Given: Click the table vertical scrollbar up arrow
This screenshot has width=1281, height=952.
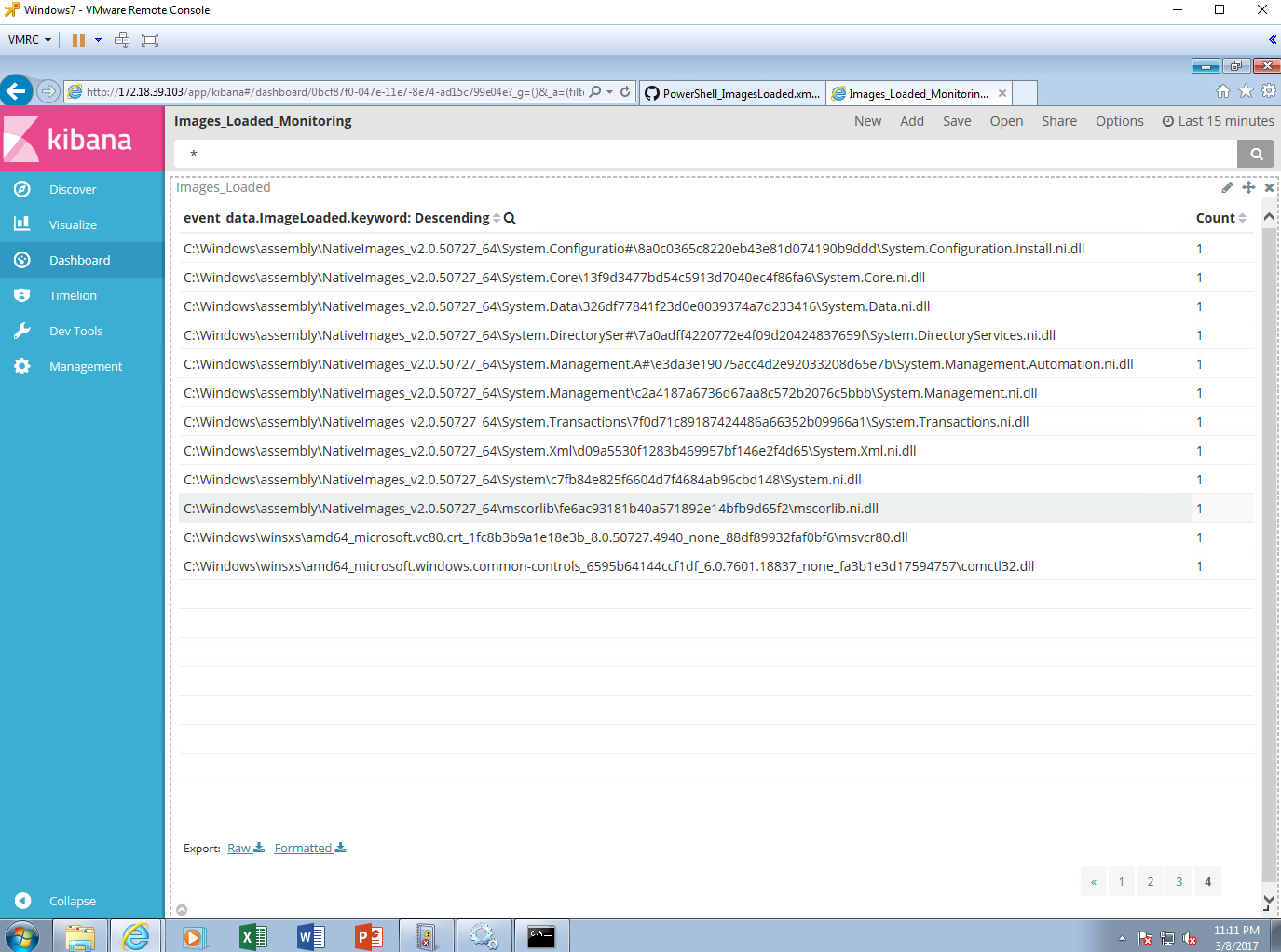Looking at the screenshot, I should [1269, 216].
